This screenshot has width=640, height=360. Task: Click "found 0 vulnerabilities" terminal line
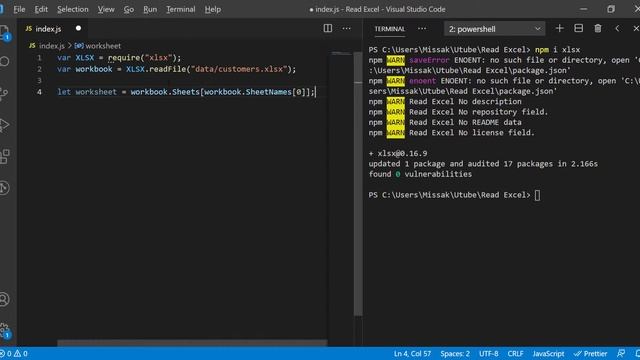(x=420, y=174)
